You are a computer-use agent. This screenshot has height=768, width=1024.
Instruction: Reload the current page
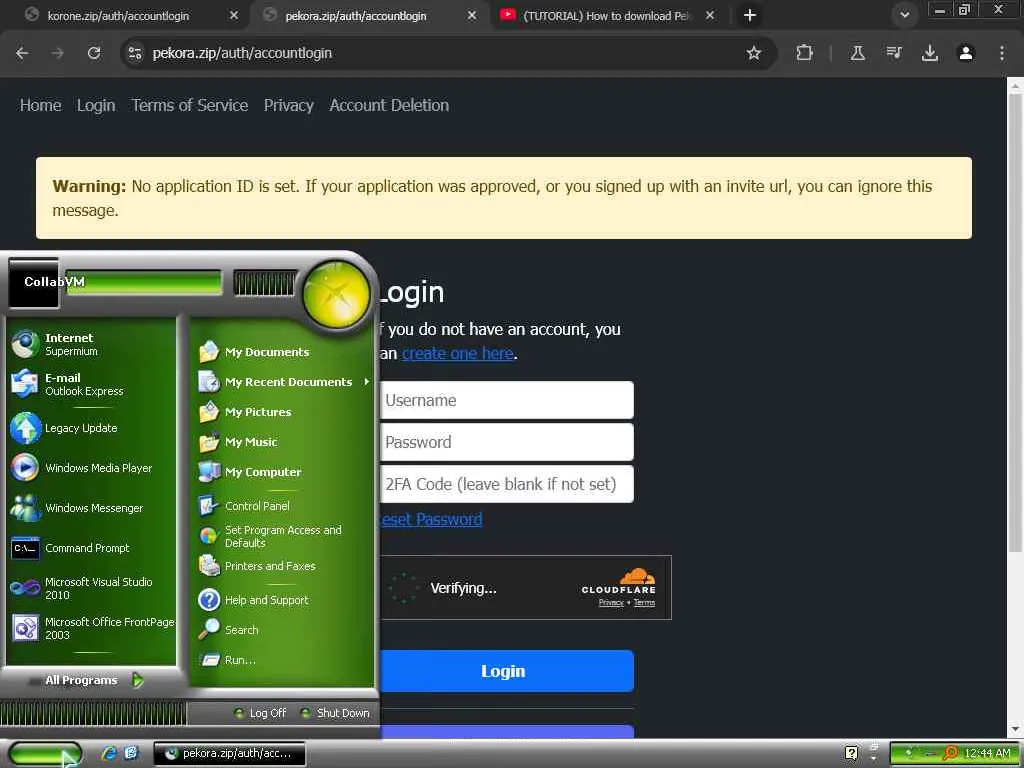coord(94,53)
